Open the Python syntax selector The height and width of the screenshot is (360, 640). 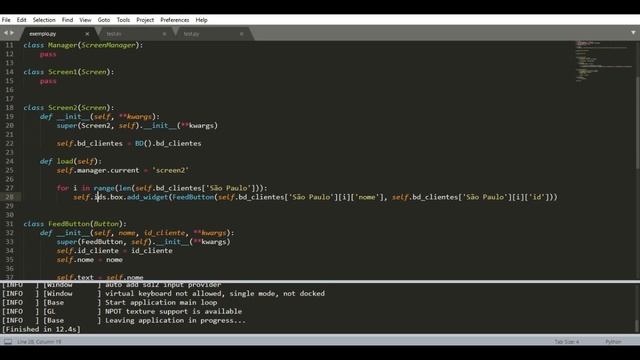pyautogui.click(x=613, y=342)
